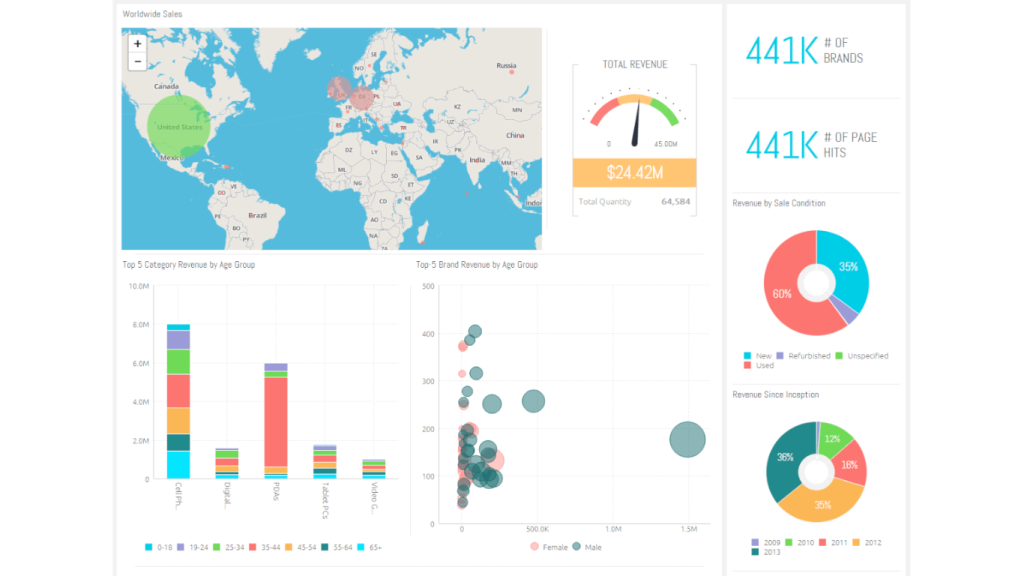Zoom in on the Worldwide Sales map
1024x576 pixels.
pyautogui.click(x=137, y=44)
